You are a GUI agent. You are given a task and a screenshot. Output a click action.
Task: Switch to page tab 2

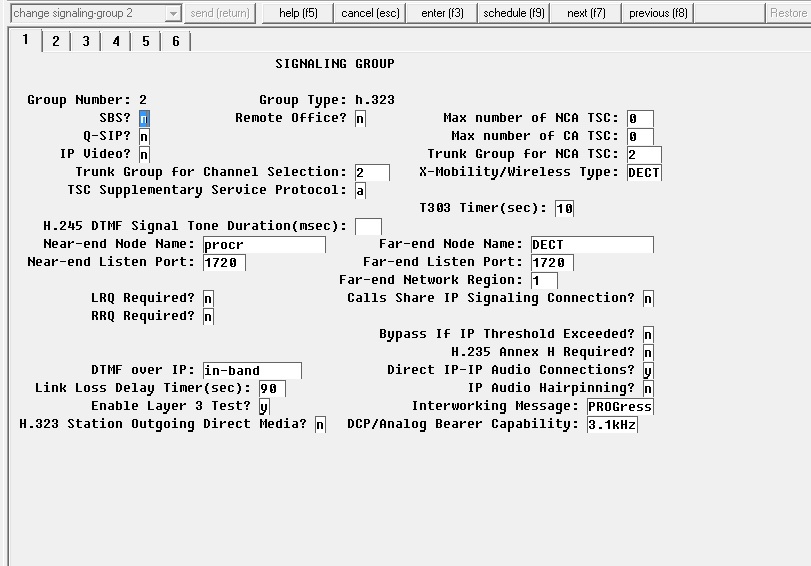click(56, 41)
